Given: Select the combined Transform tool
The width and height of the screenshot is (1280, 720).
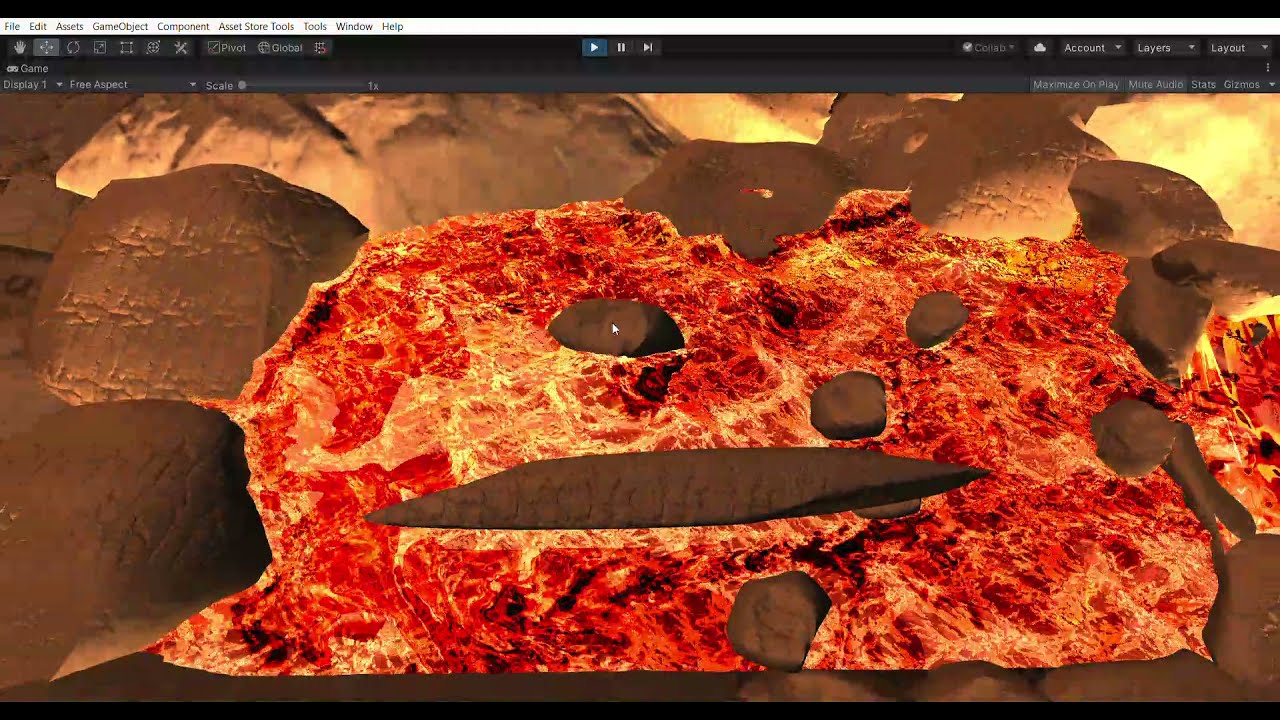Looking at the screenshot, I should [153, 47].
